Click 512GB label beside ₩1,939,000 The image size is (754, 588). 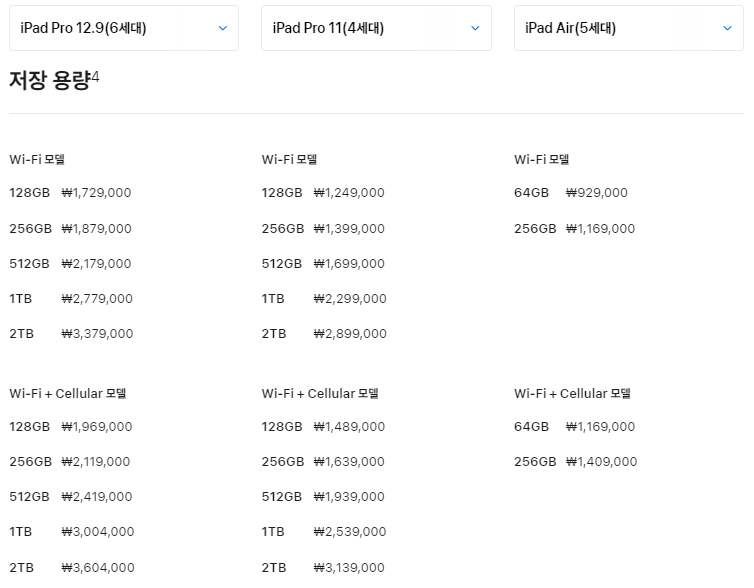(x=282, y=497)
